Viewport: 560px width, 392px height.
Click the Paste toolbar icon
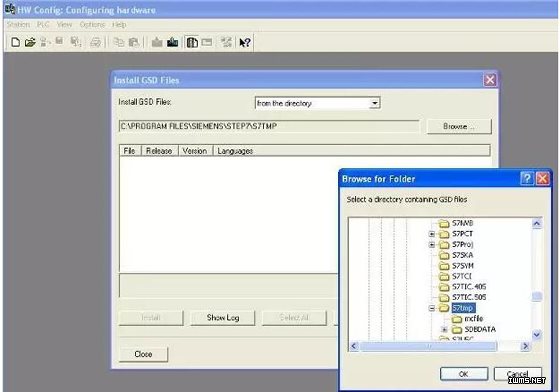(x=134, y=42)
